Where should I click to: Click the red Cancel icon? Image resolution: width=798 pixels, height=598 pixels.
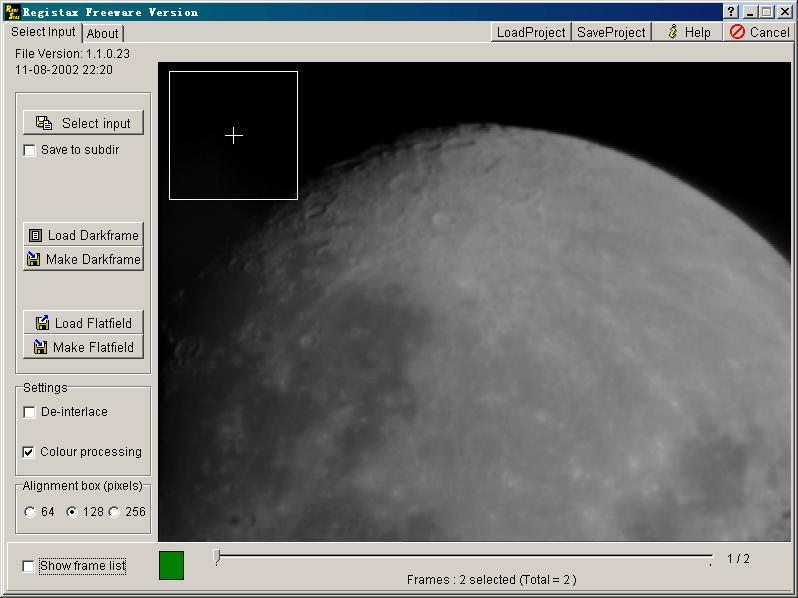(x=737, y=32)
